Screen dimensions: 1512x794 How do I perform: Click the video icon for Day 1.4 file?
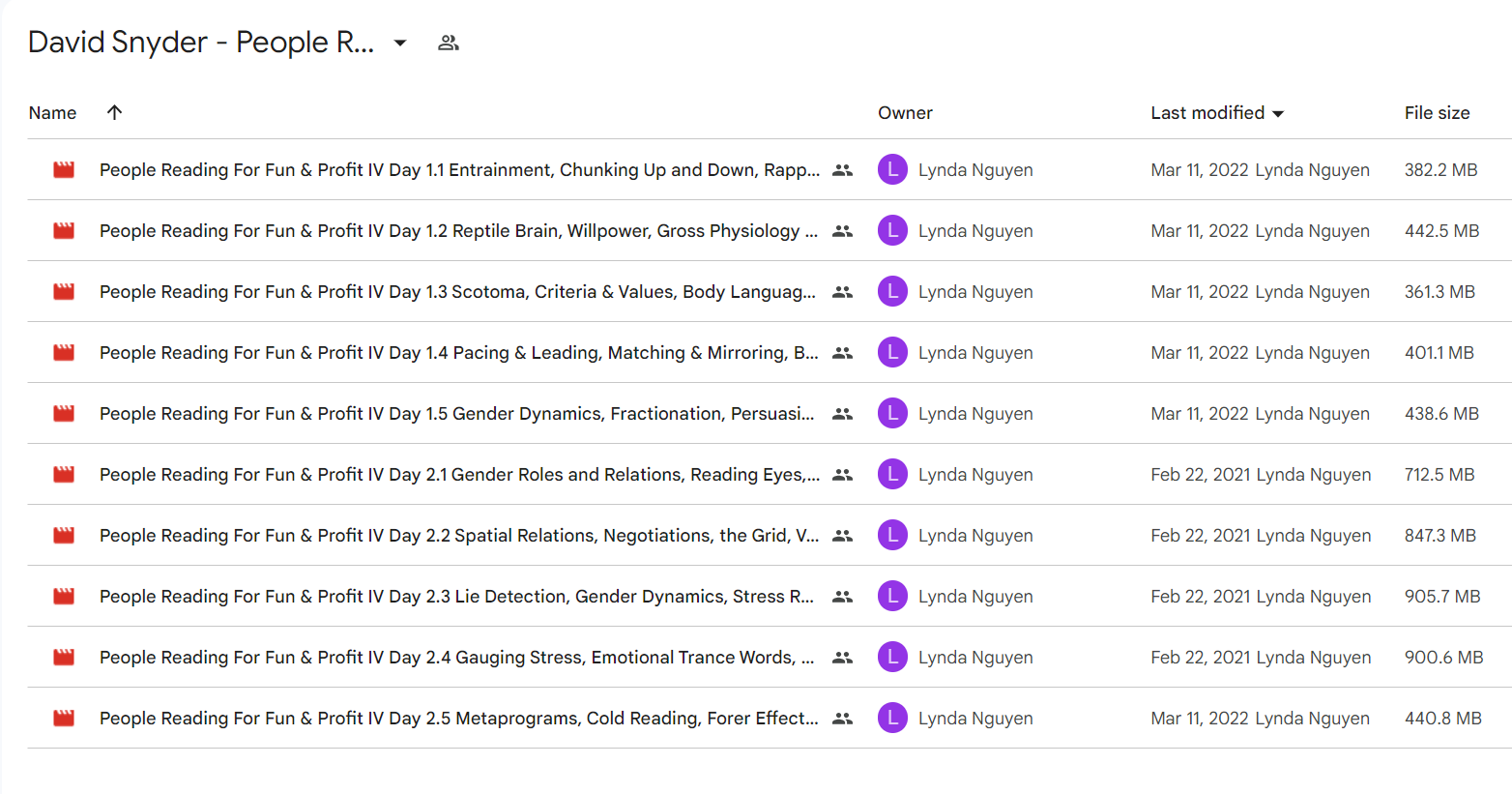click(64, 353)
